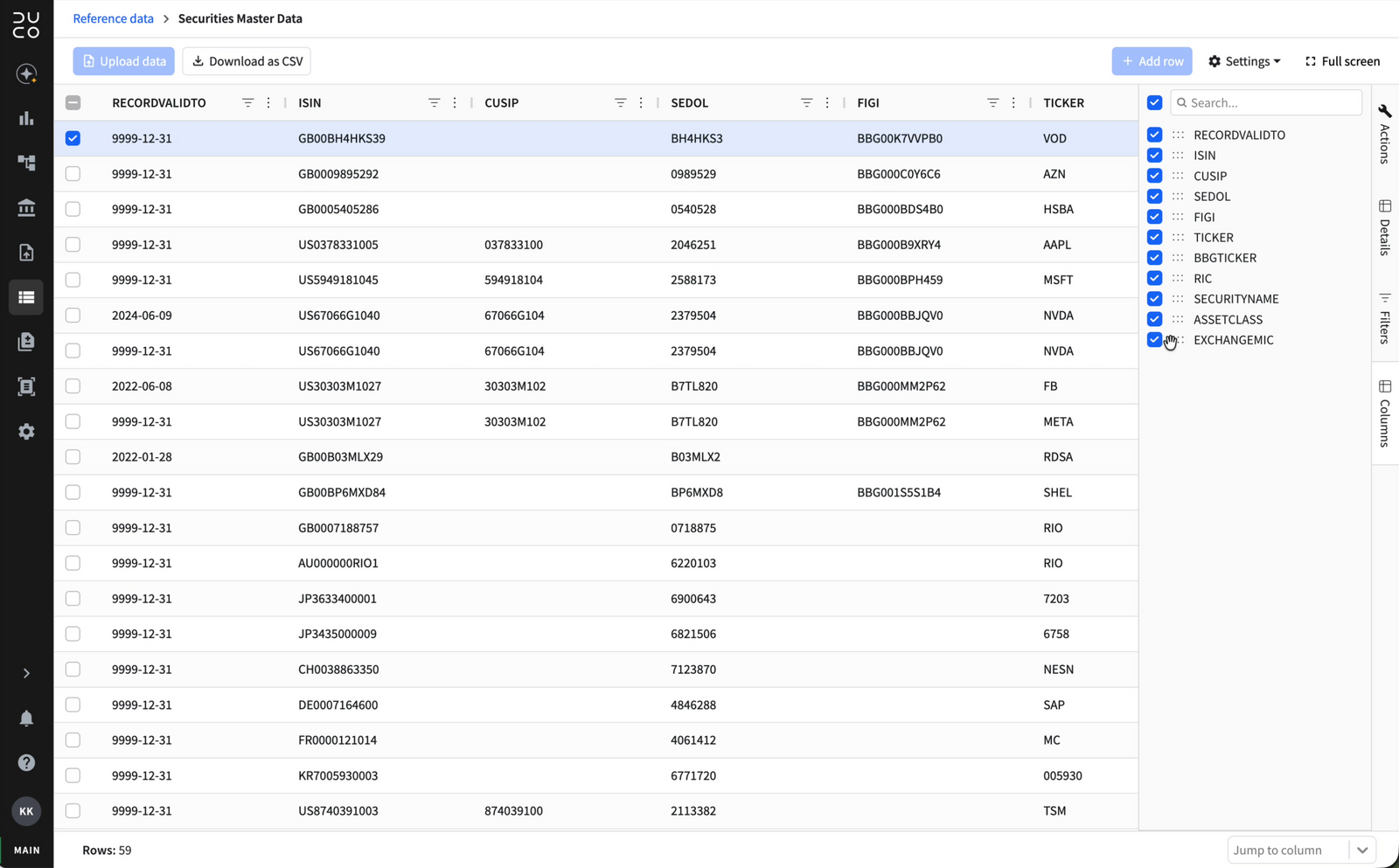Open the Jump to column dropdown
The height and width of the screenshot is (868, 1399).
1301,851
